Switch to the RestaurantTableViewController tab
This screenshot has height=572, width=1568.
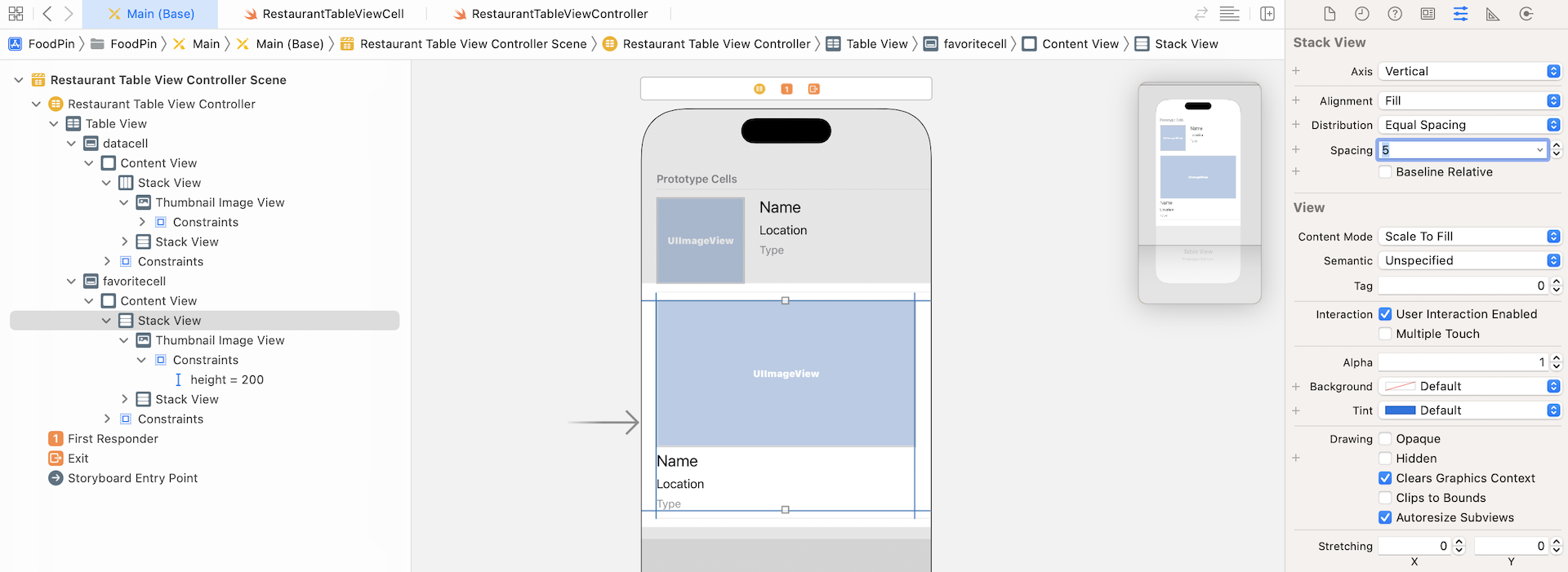tap(551, 14)
